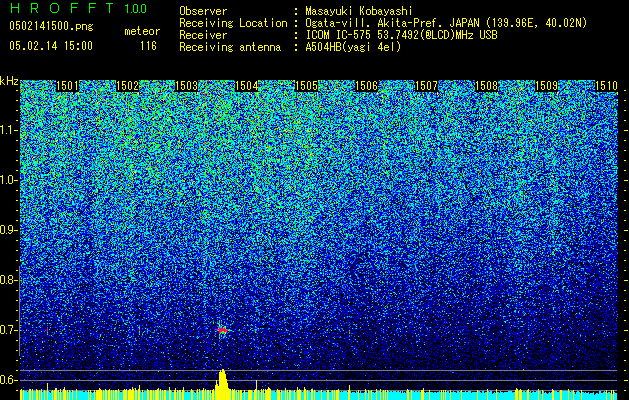Click the 1503 time marker
This screenshot has height=400, width=629.
(x=187, y=86)
